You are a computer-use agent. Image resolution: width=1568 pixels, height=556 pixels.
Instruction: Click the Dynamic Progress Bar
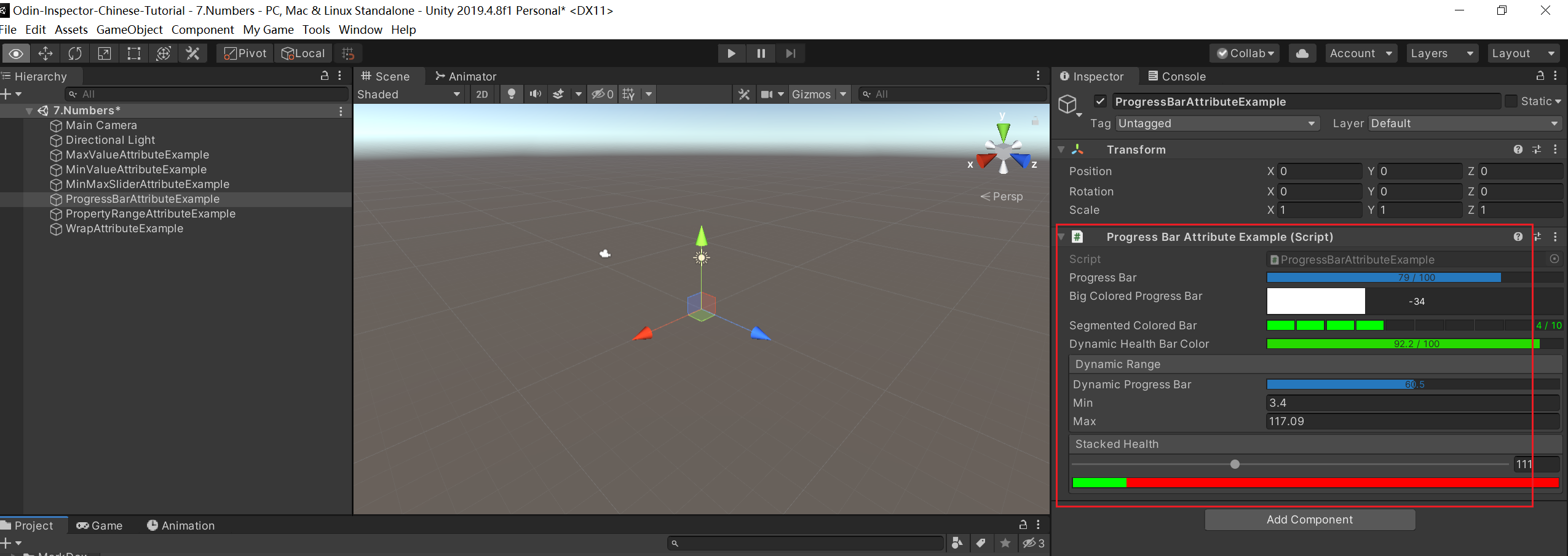point(1414,384)
